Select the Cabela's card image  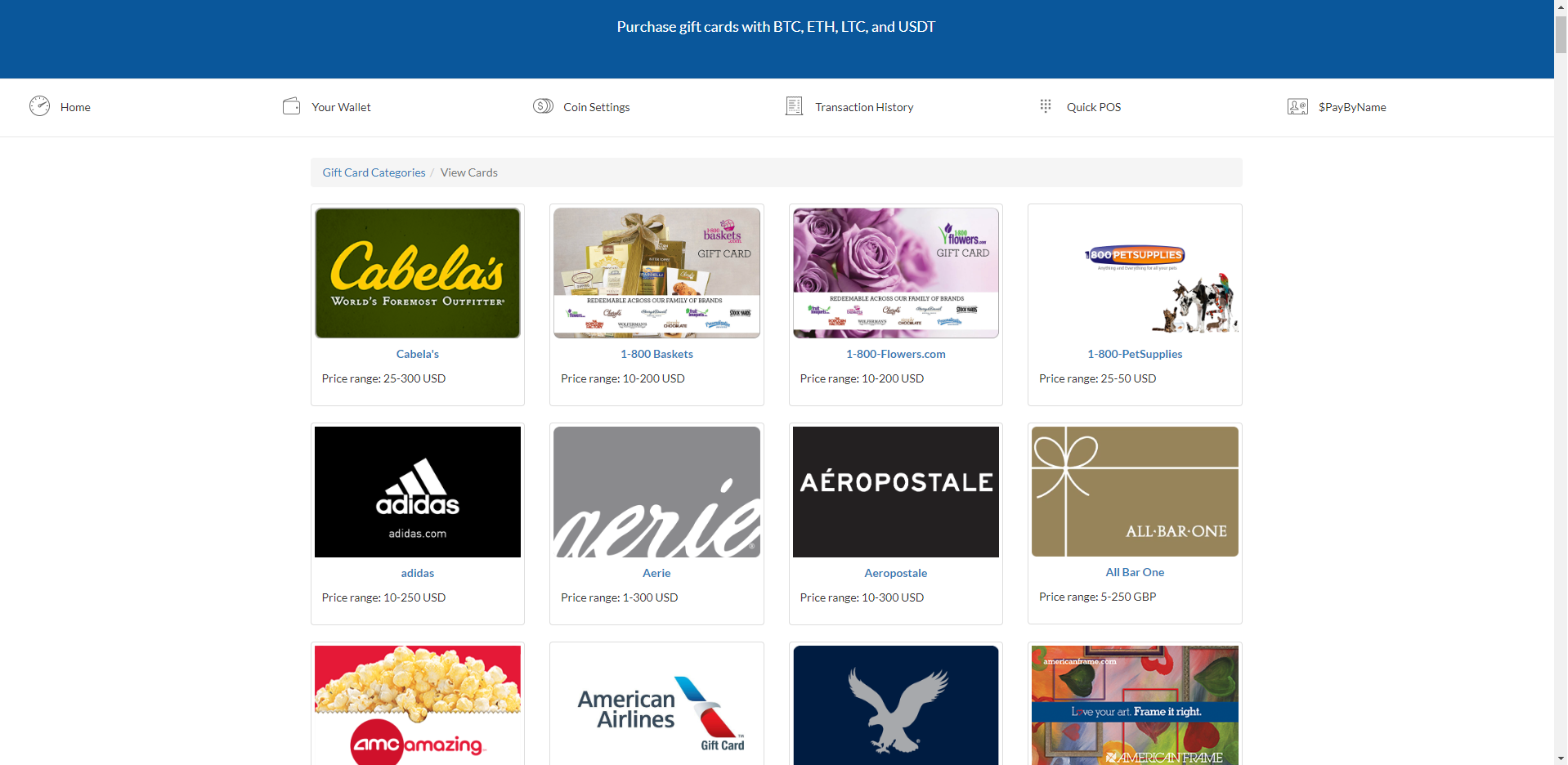pos(418,273)
